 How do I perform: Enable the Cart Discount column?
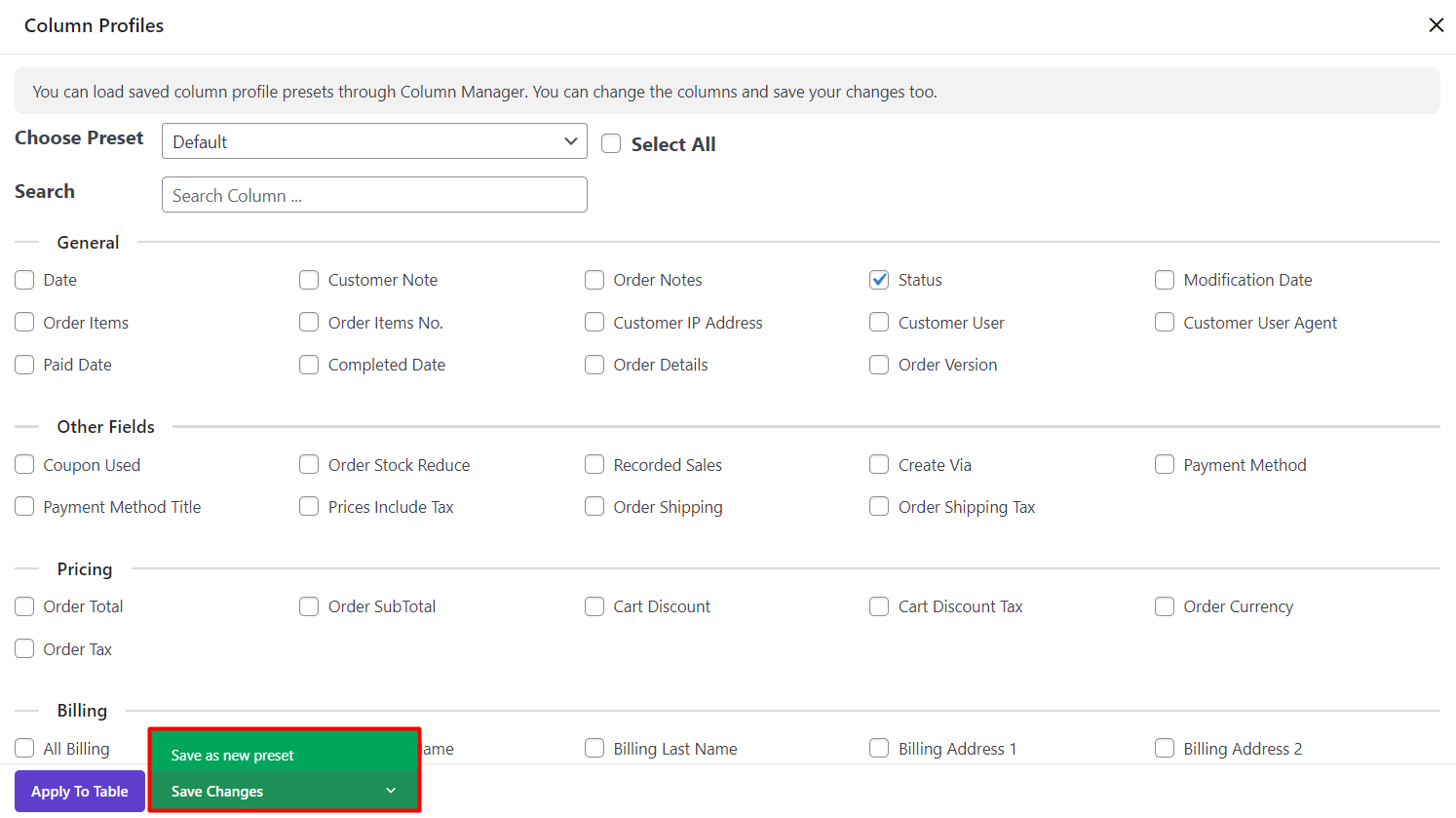pyautogui.click(x=594, y=606)
